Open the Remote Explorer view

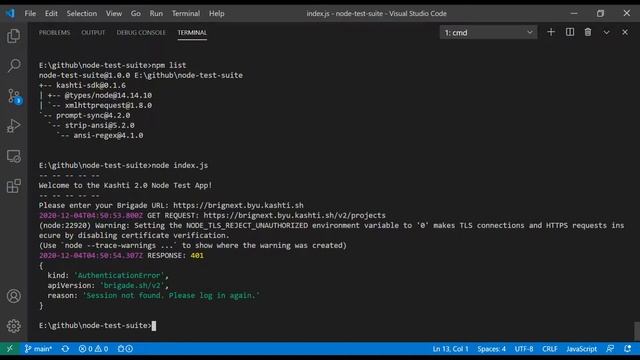(13, 156)
